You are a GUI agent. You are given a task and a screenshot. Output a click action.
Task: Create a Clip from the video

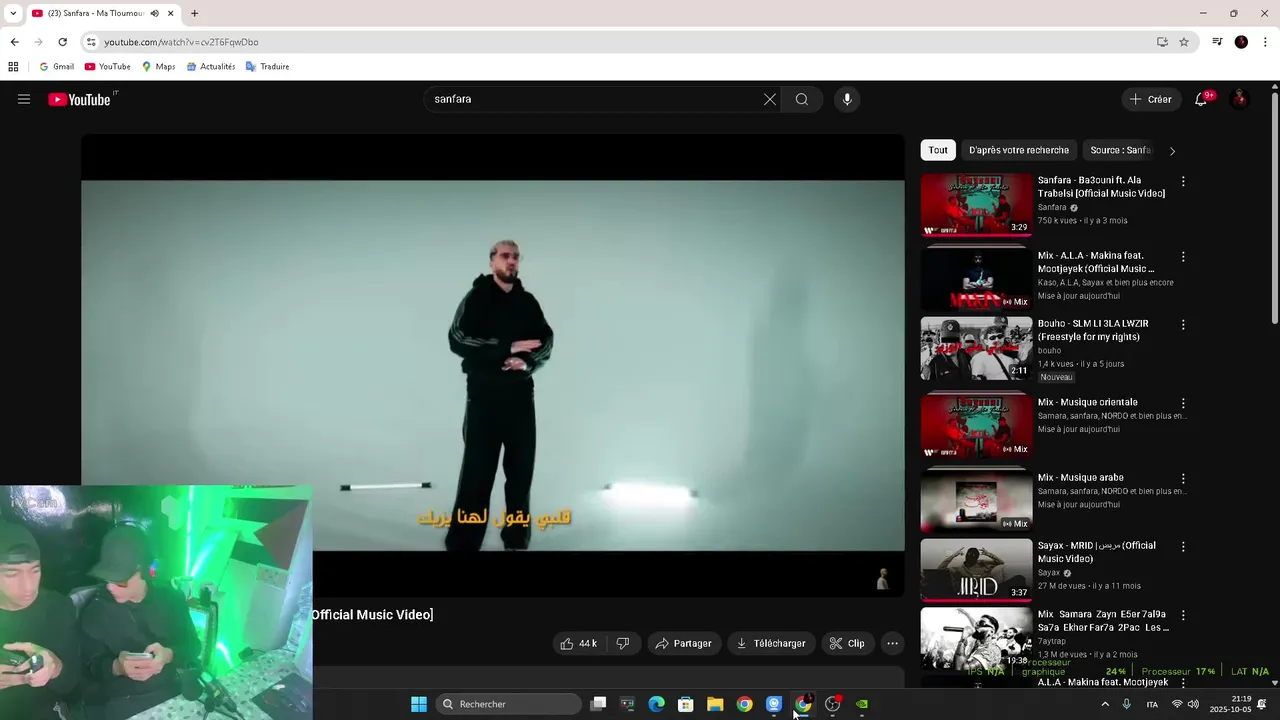[x=847, y=643]
